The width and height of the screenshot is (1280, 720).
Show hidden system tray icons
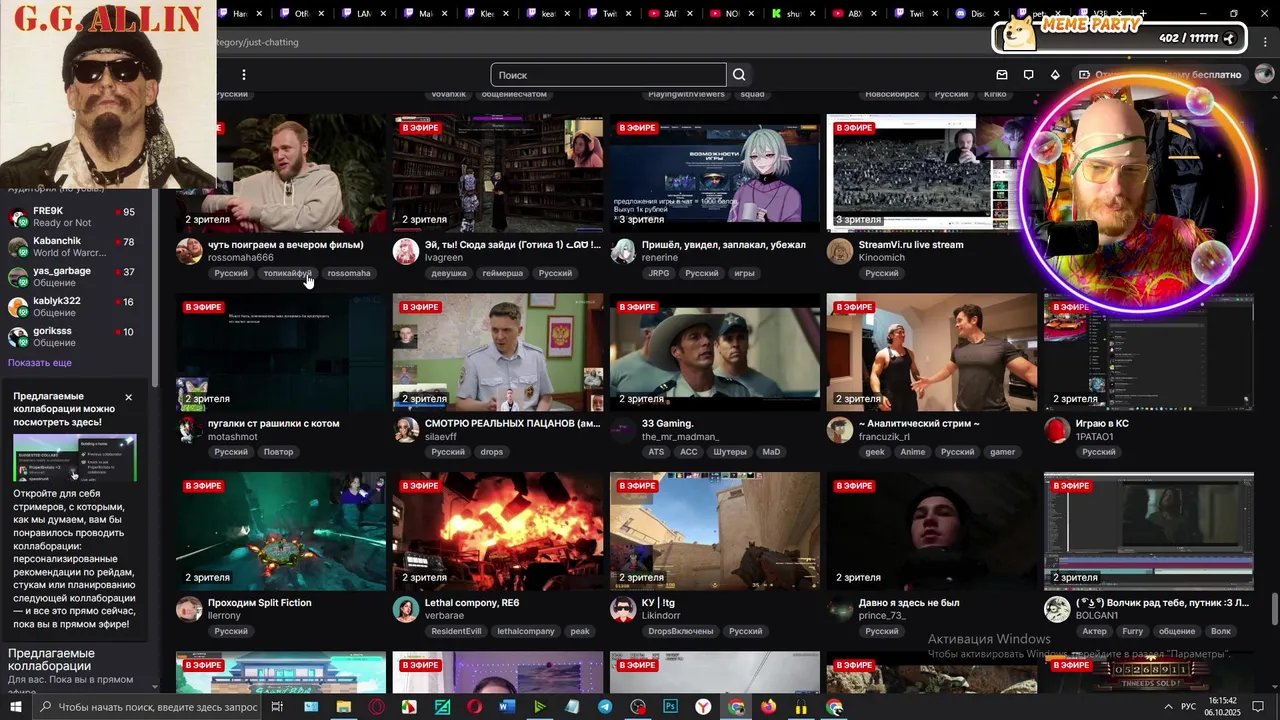pyautogui.click(x=1168, y=707)
